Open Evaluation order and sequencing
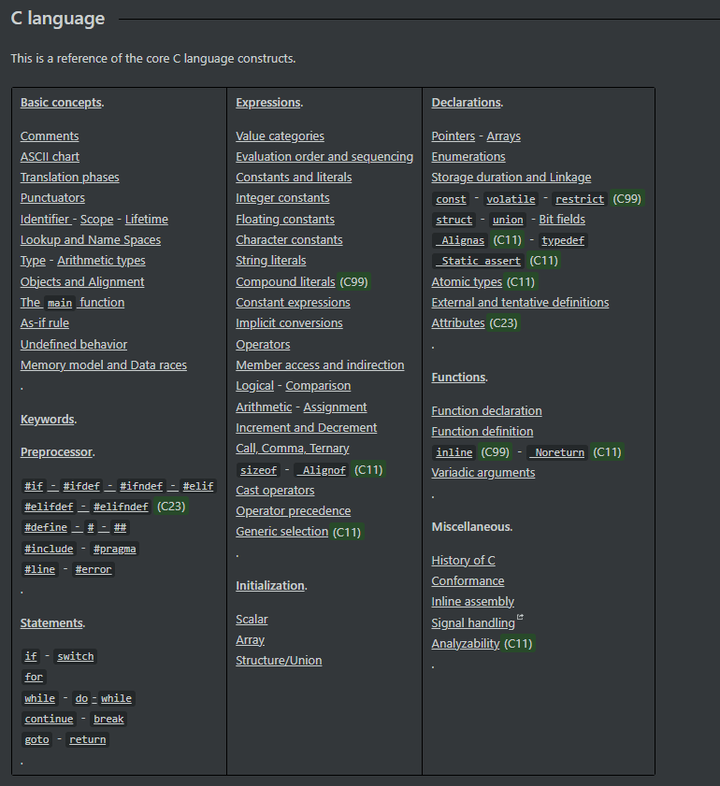The image size is (720, 786). click(324, 156)
